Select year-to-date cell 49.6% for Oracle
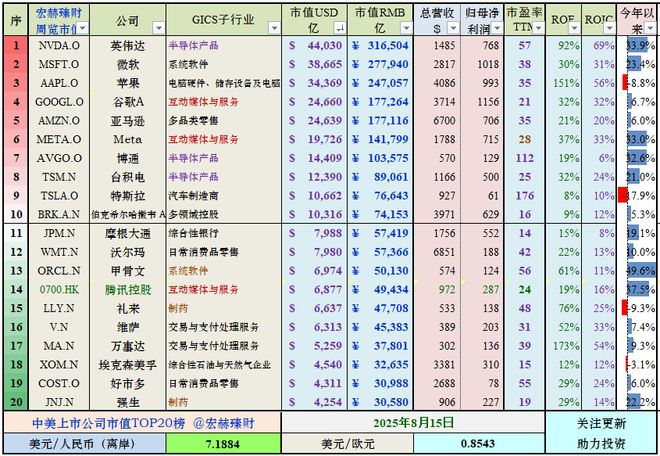660x456 pixels. [x=636, y=271]
